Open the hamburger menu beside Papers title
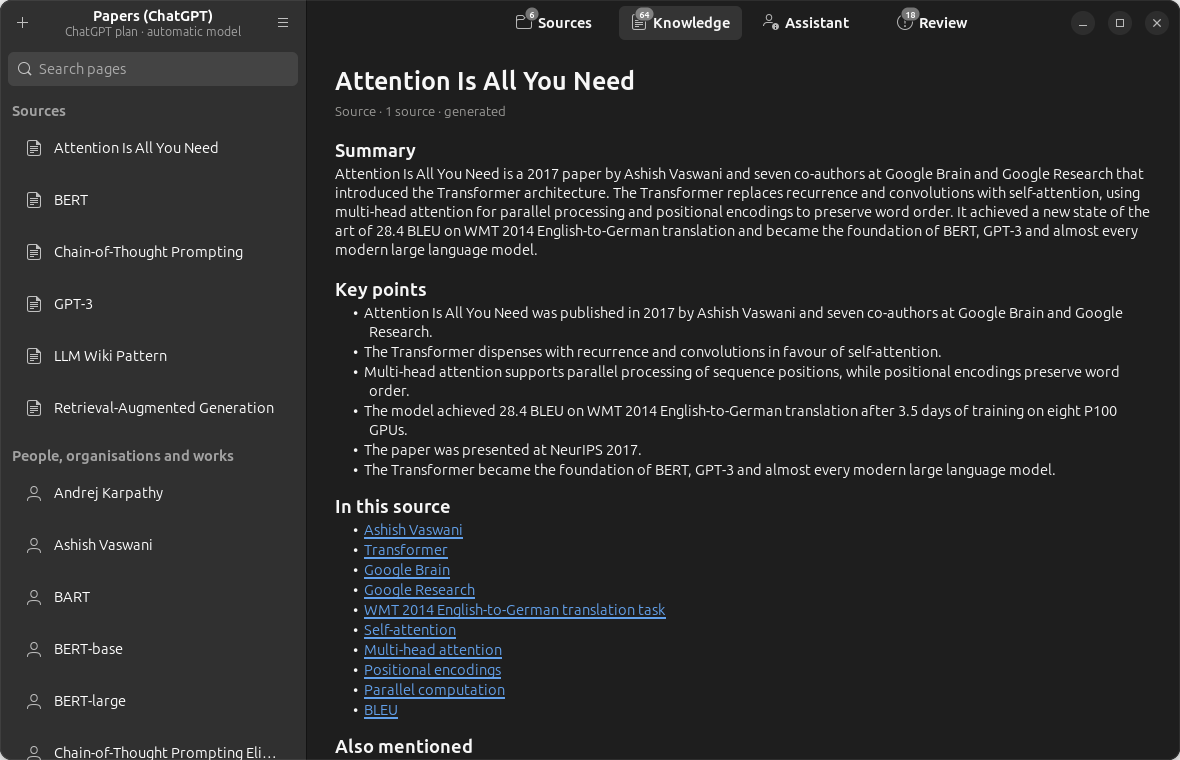1180x760 pixels. (x=283, y=23)
